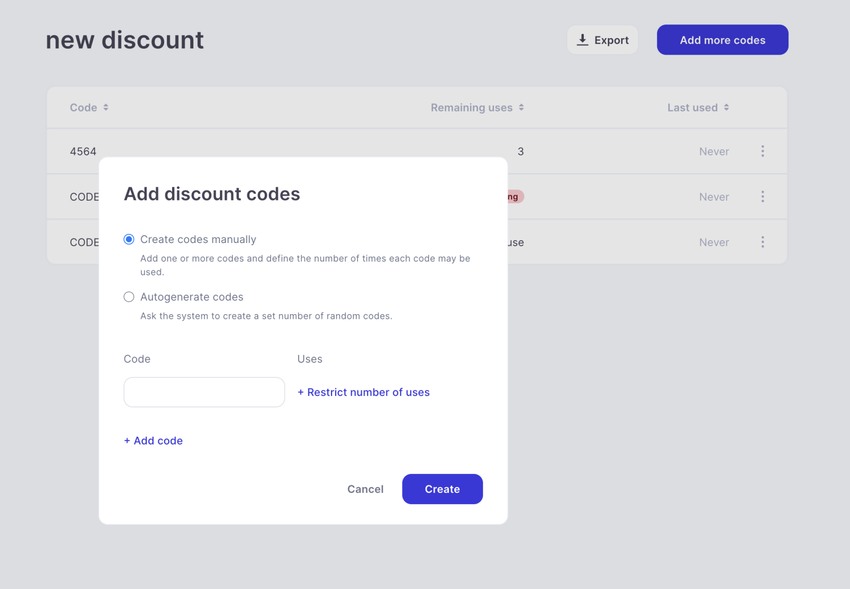Click the Create button
Screen dimensions: 850x589
click(442, 489)
